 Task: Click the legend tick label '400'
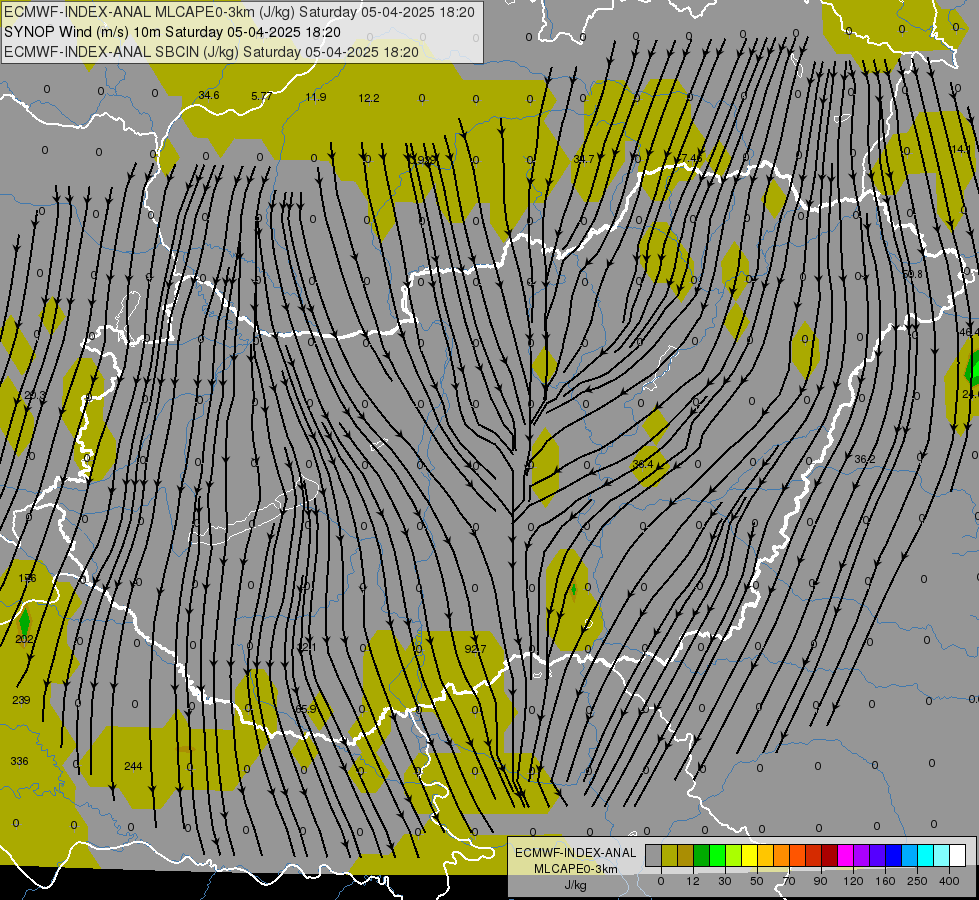tap(949, 881)
